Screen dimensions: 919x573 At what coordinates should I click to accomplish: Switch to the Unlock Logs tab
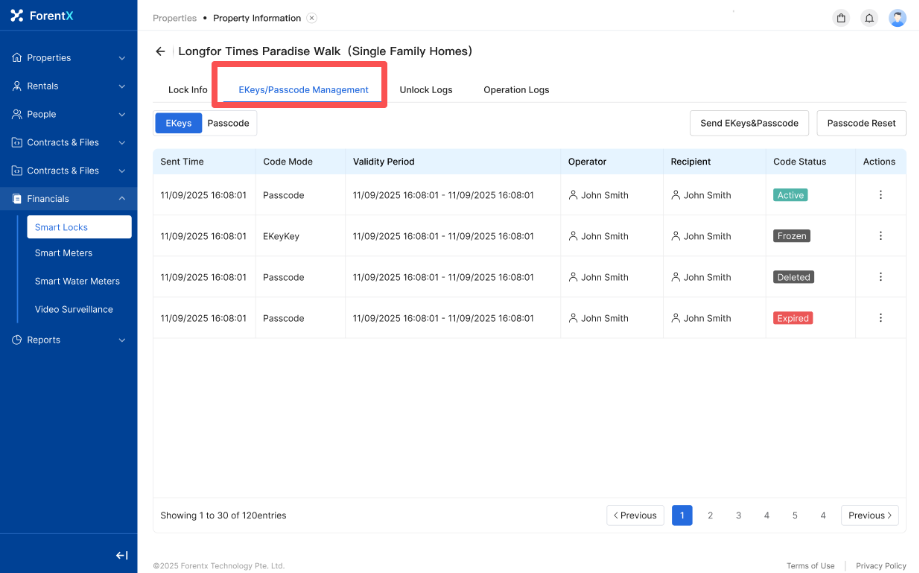(426, 90)
